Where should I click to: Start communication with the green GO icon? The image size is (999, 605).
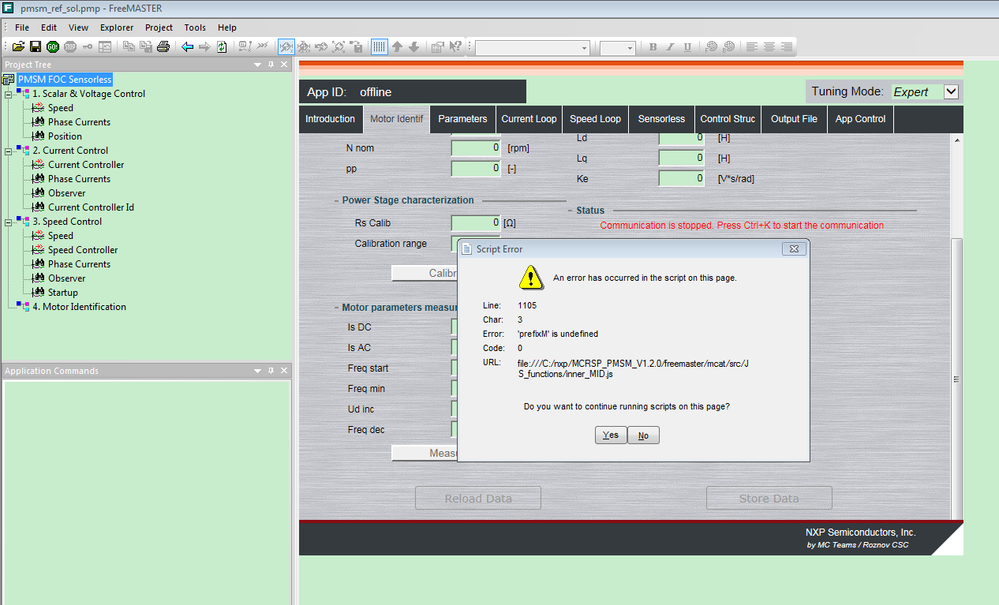coord(53,46)
